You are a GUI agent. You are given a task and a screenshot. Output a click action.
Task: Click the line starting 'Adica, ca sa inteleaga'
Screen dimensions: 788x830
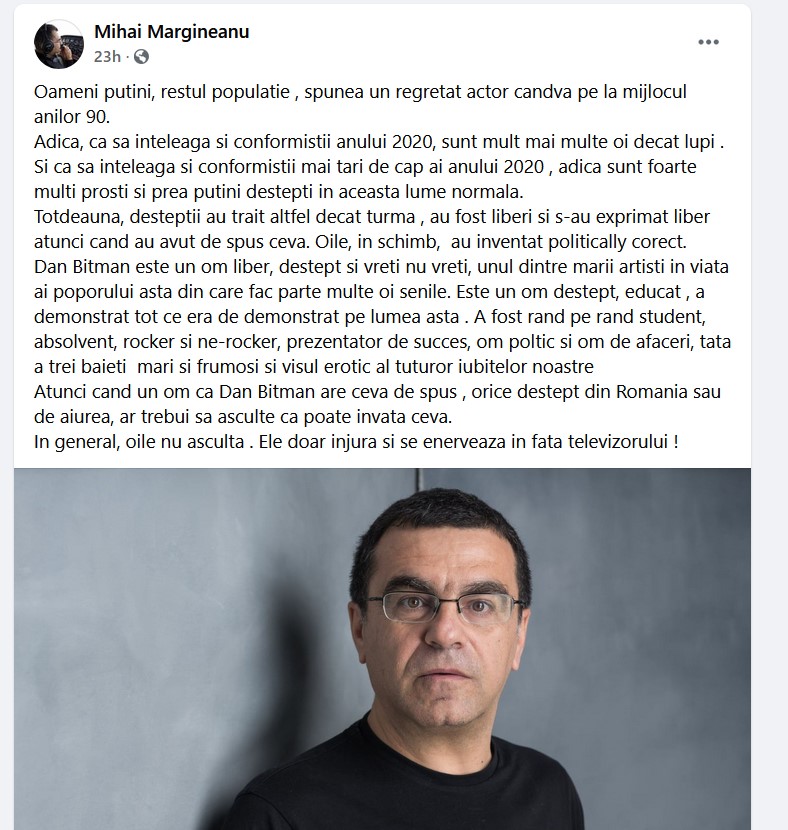[x=379, y=142]
